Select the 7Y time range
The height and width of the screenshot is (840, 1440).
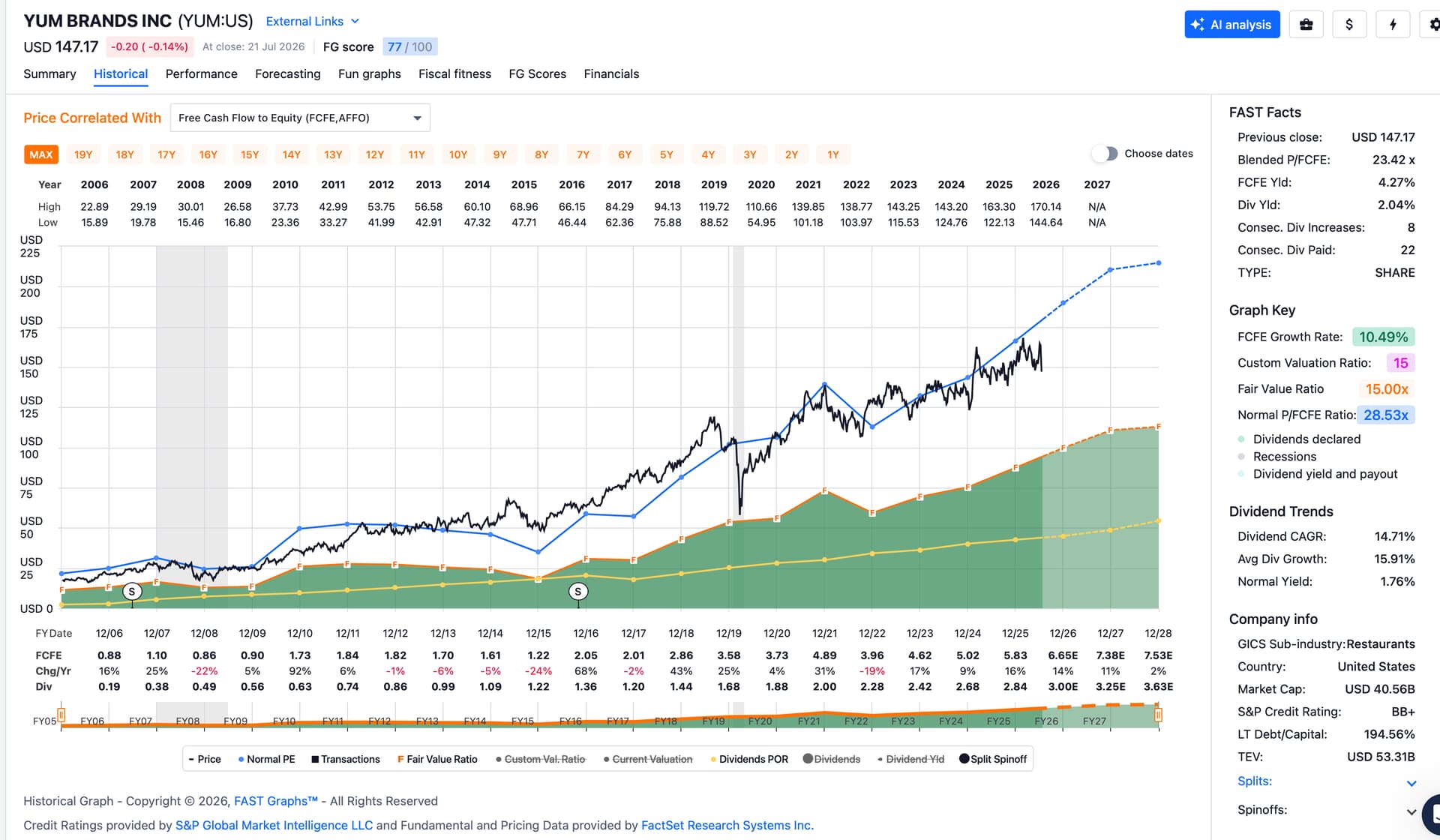(x=583, y=154)
